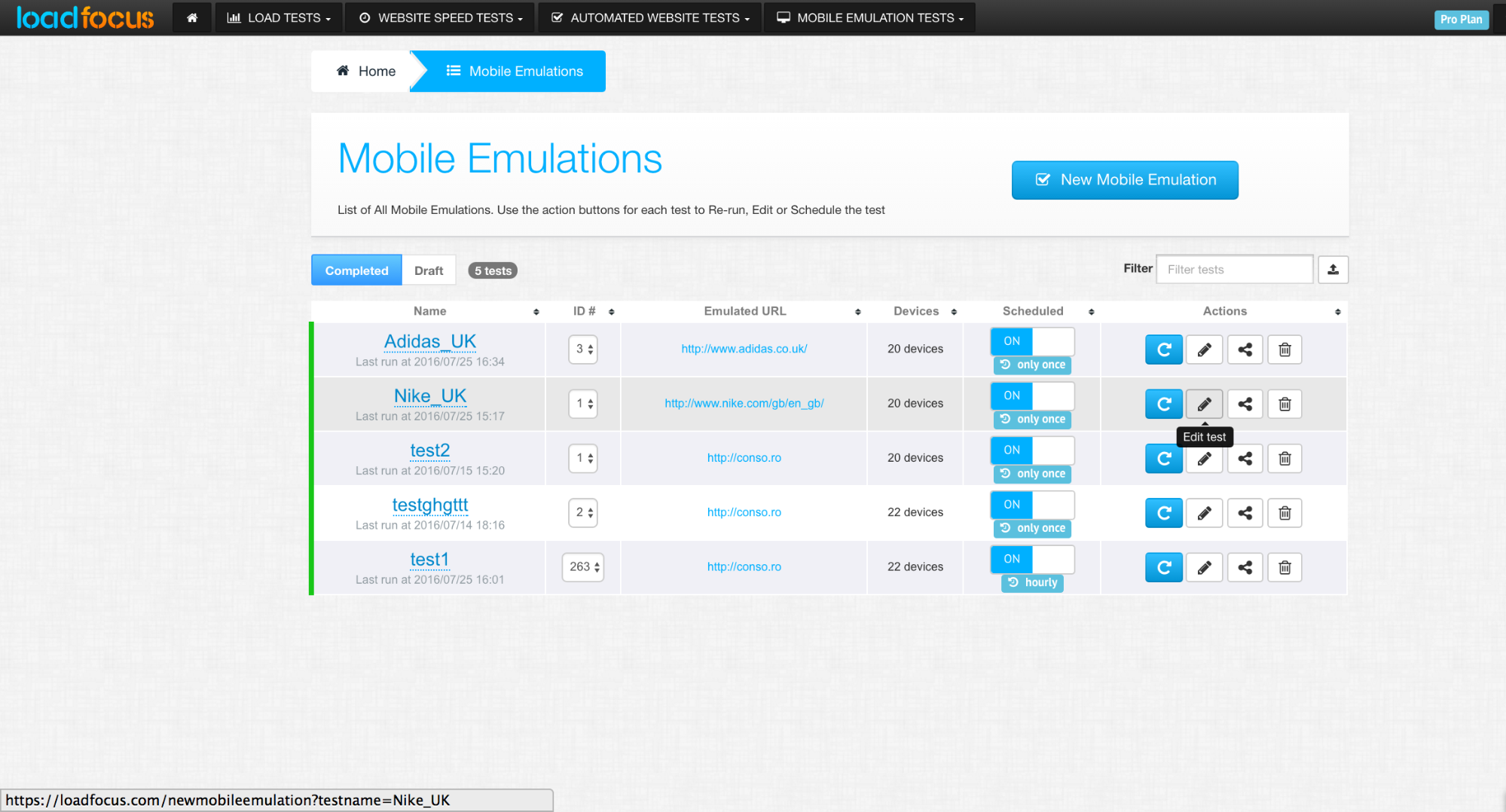Screen dimensions: 1506x812
Task: Click the Pro Plan badge
Action: [x=1461, y=20]
